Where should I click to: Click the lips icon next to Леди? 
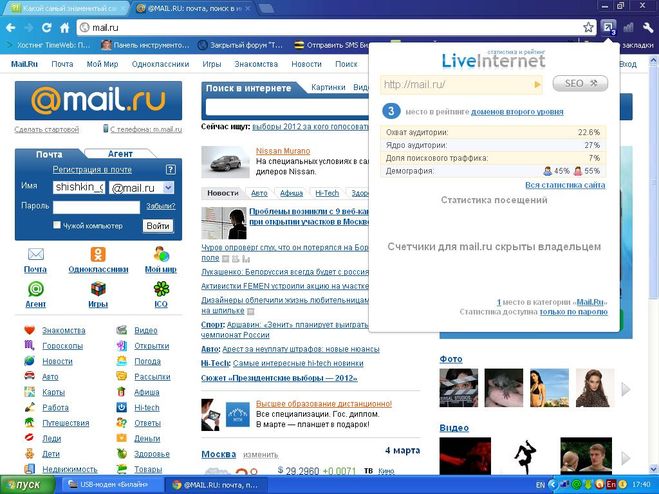29,438
